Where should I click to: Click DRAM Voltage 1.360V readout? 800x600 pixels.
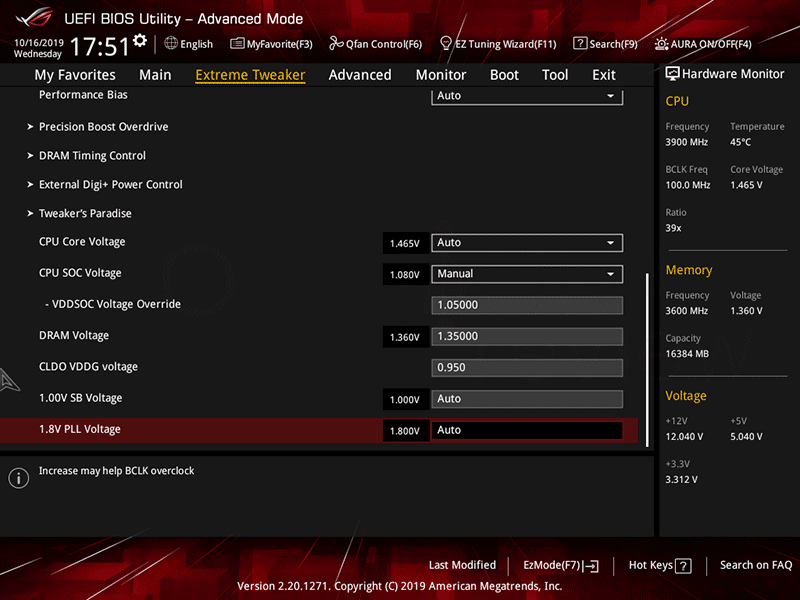coord(405,337)
